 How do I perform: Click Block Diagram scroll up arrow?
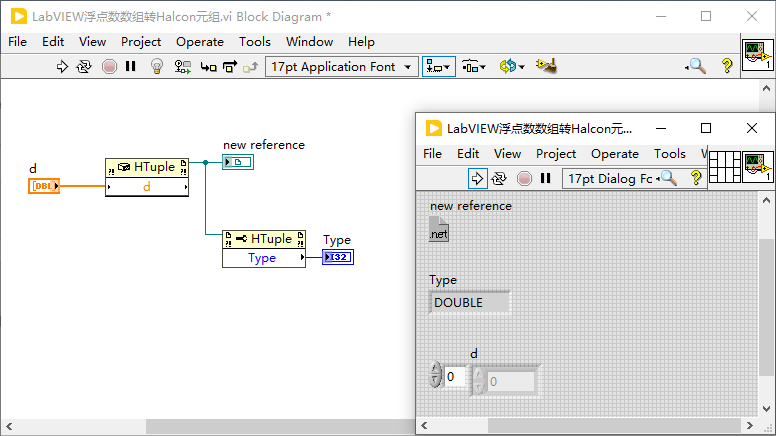point(766,89)
